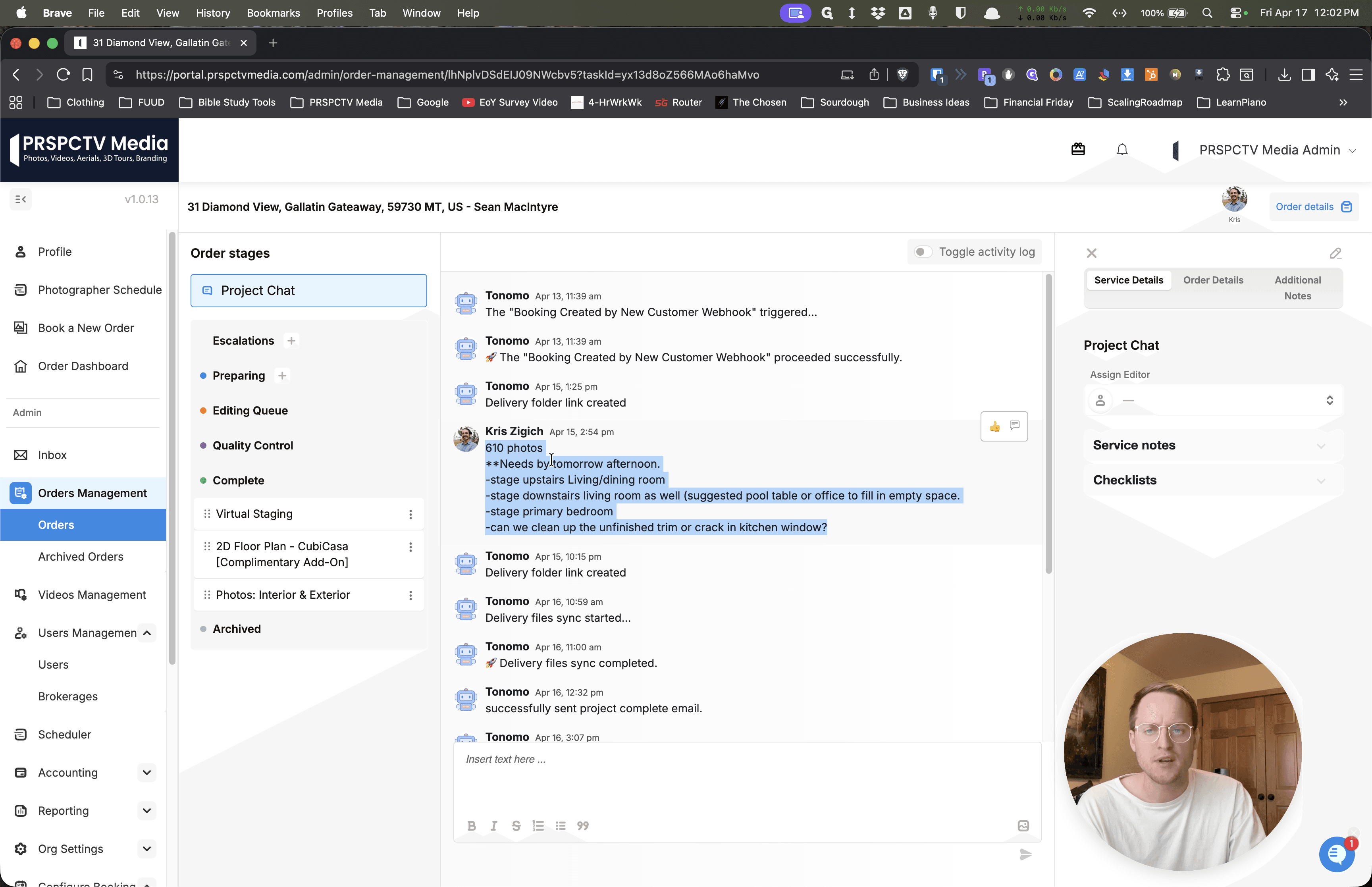
Task: Select Editing Queue stage
Action: 250,411
